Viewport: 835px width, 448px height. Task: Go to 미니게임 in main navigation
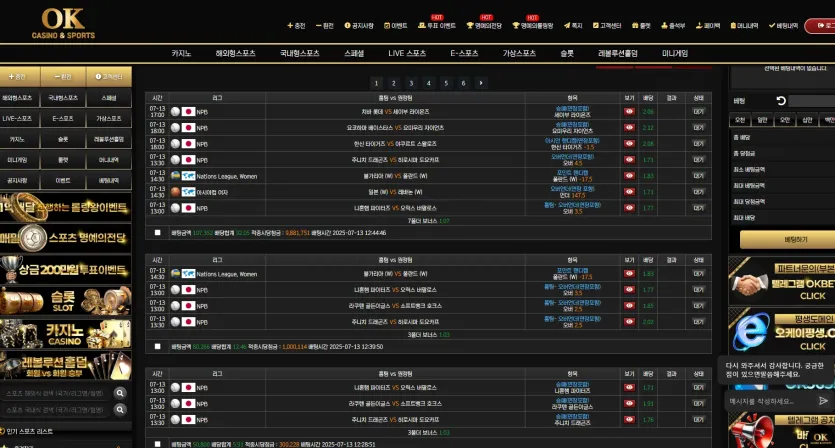click(675, 53)
